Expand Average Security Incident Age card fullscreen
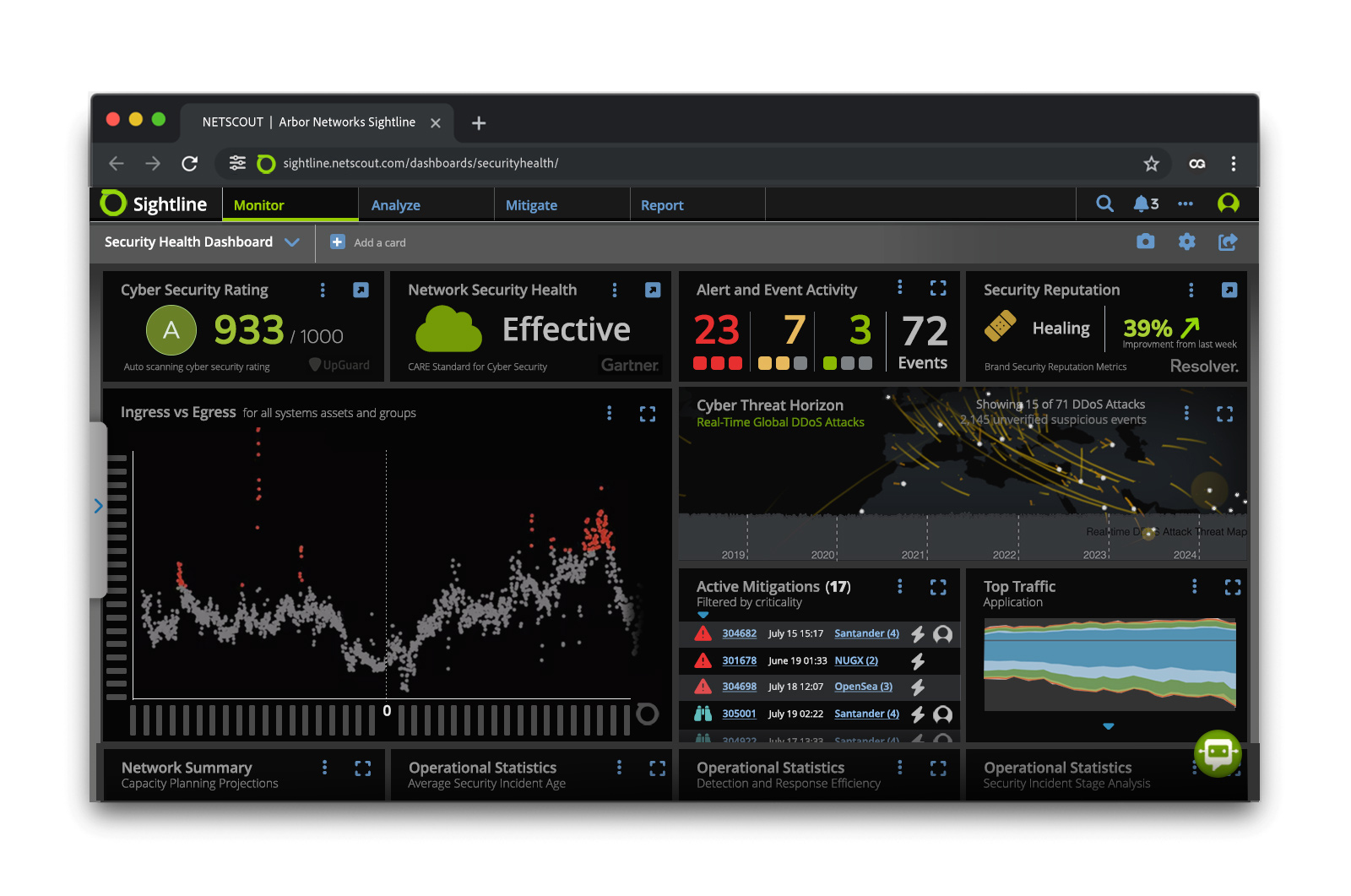This screenshot has height=896, width=1351. tap(658, 768)
